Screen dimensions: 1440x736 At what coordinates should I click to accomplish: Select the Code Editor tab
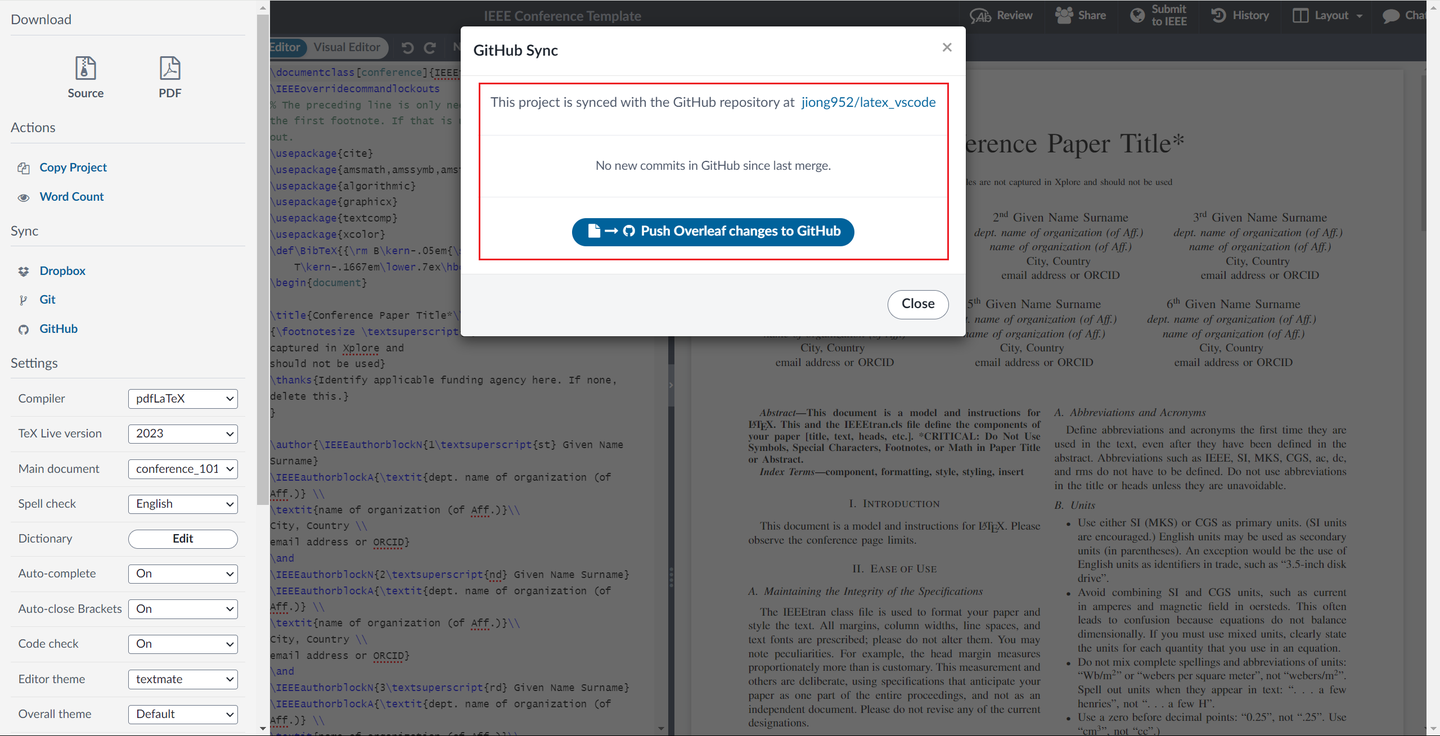286,47
